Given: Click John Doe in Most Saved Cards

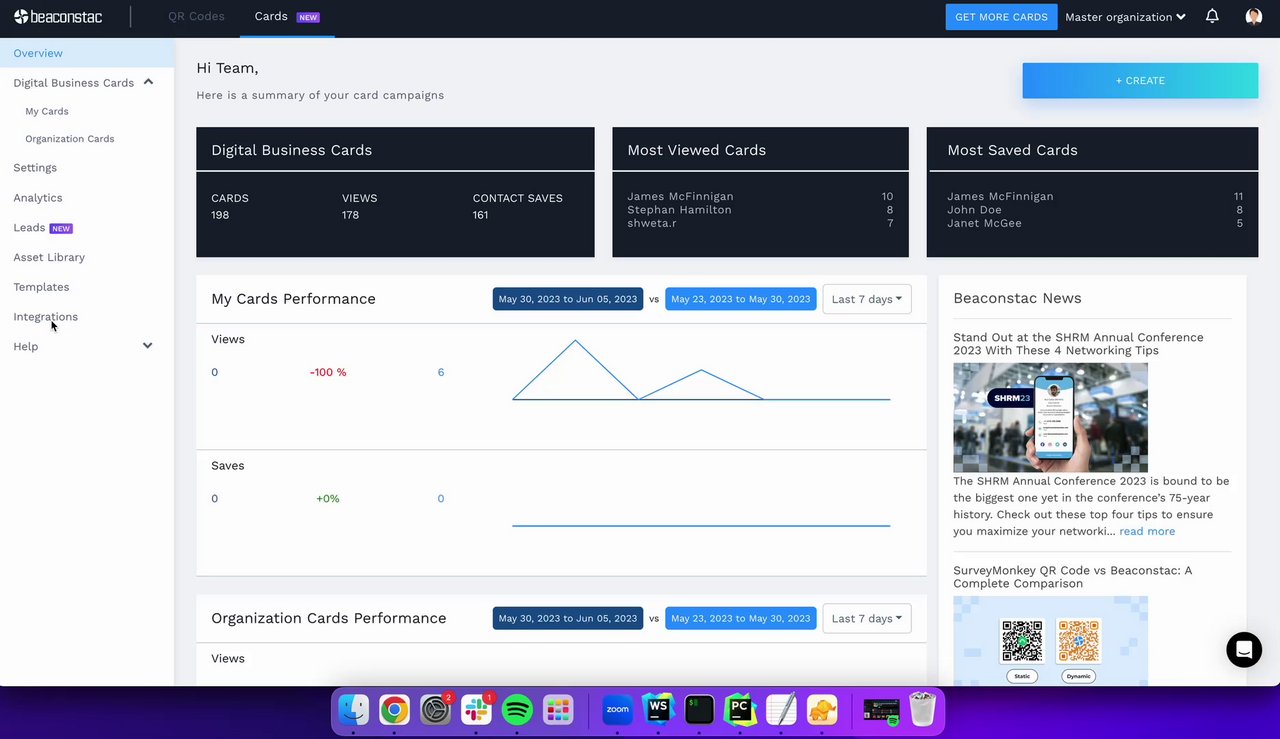Looking at the screenshot, I should (974, 210).
